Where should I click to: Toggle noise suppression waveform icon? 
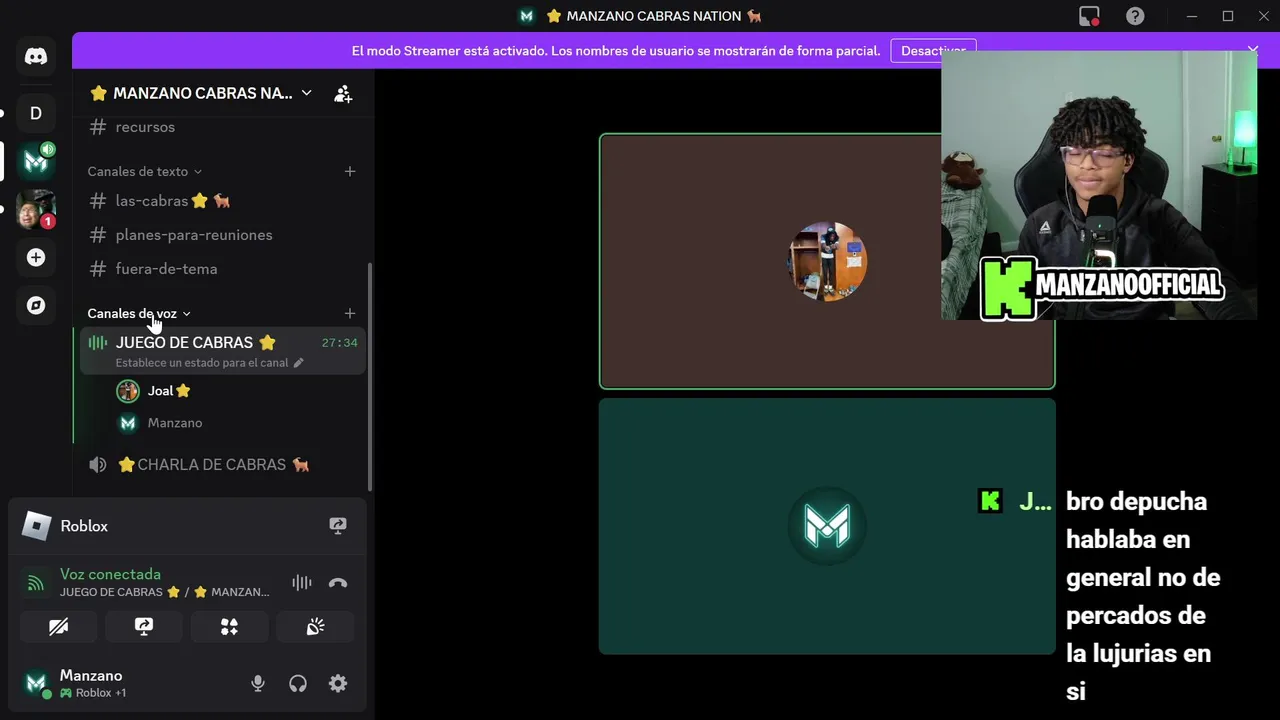(302, 583)
